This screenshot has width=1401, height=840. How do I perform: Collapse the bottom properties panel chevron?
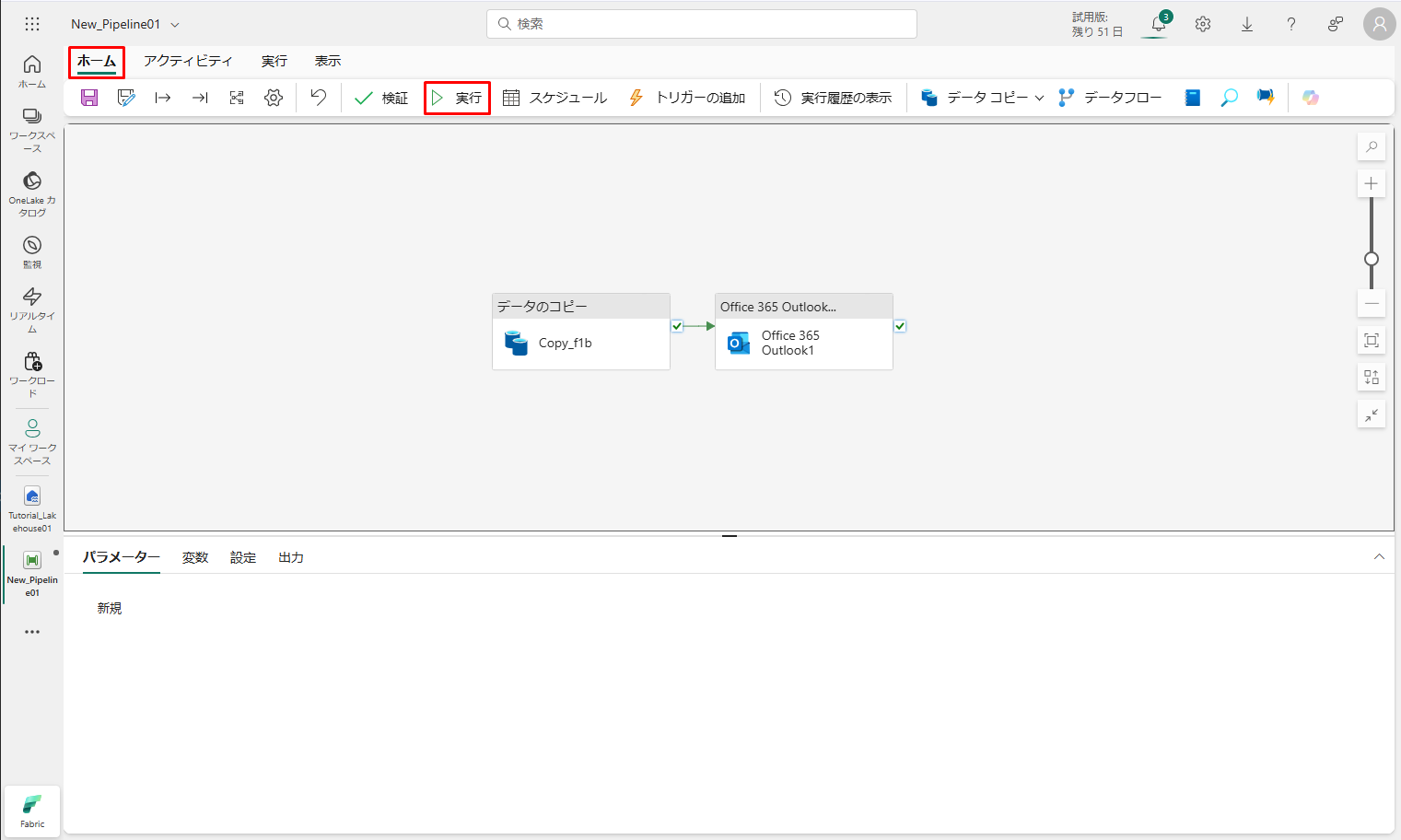point(1379,556)
